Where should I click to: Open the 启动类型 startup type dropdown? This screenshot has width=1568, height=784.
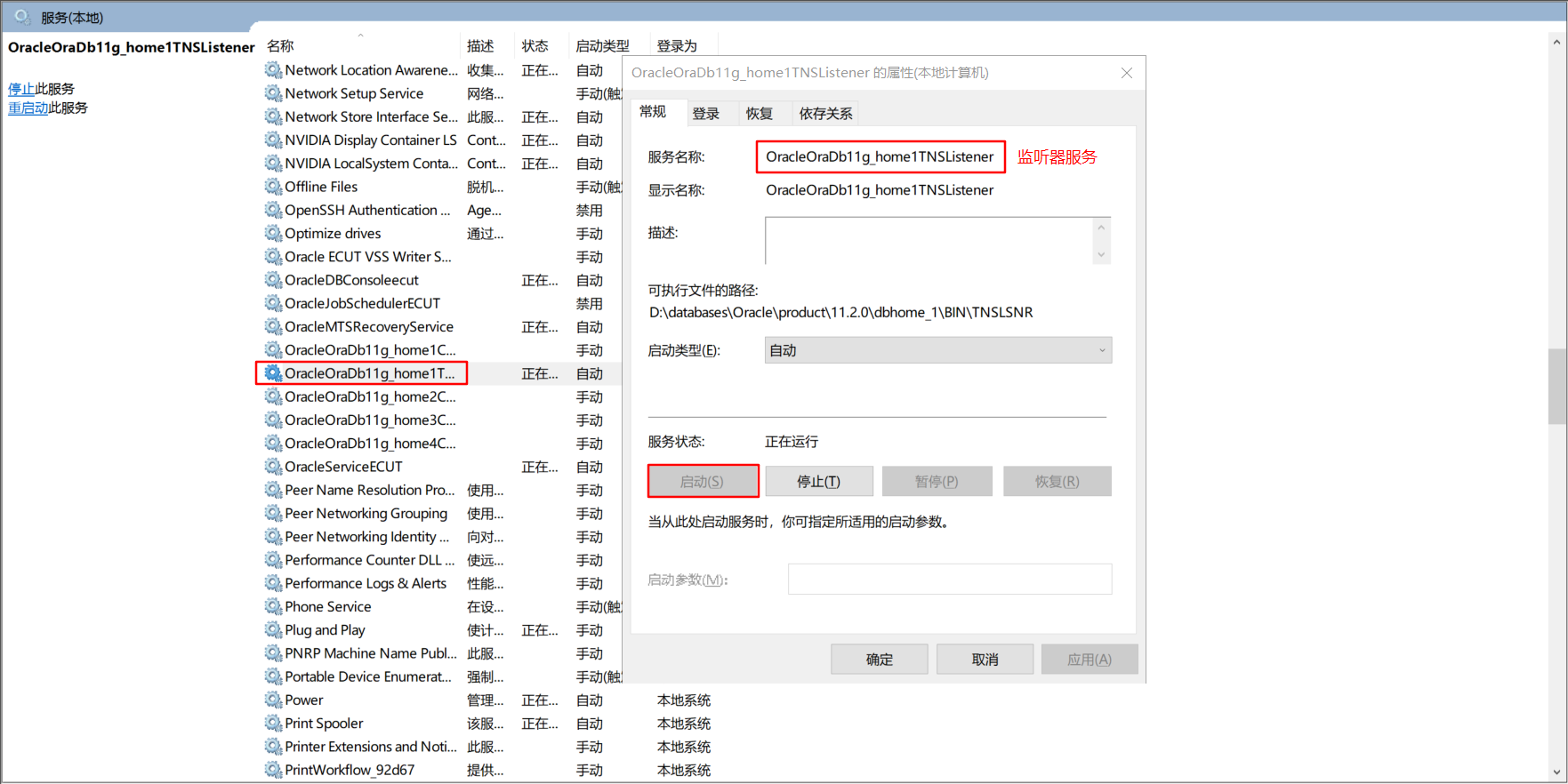[938, 350]
